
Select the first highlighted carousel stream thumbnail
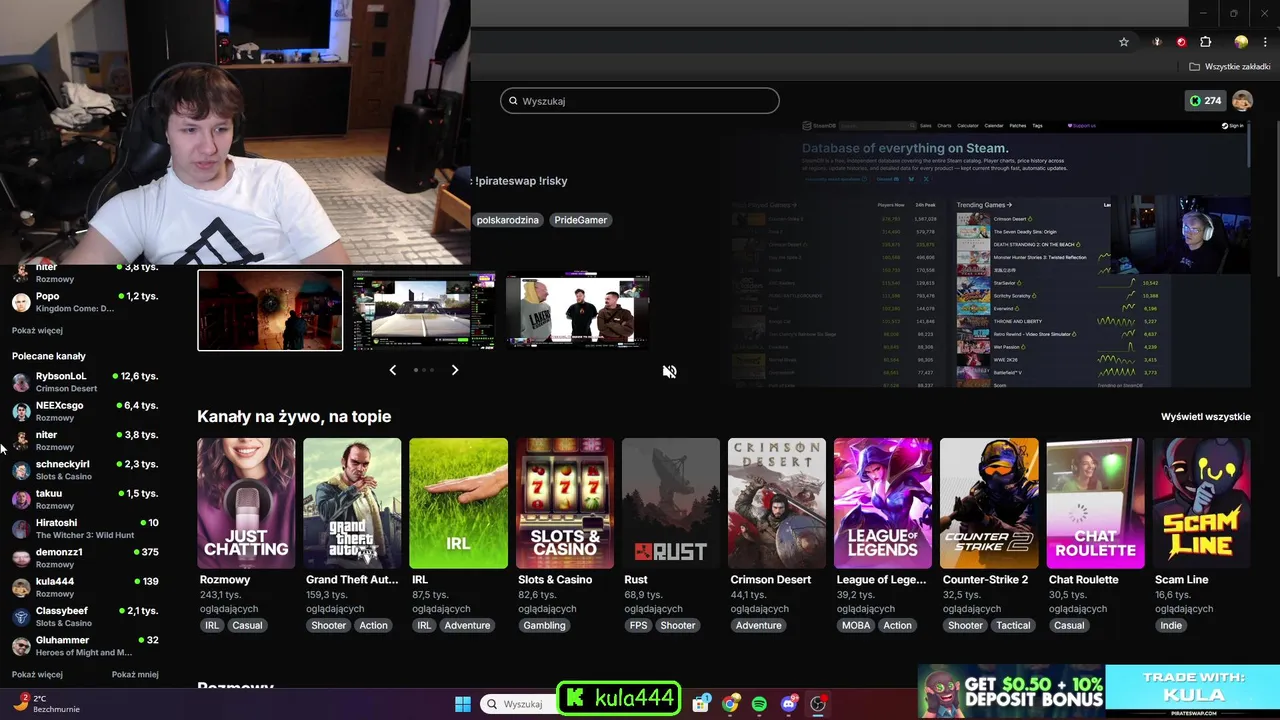(x=270, y=310)
